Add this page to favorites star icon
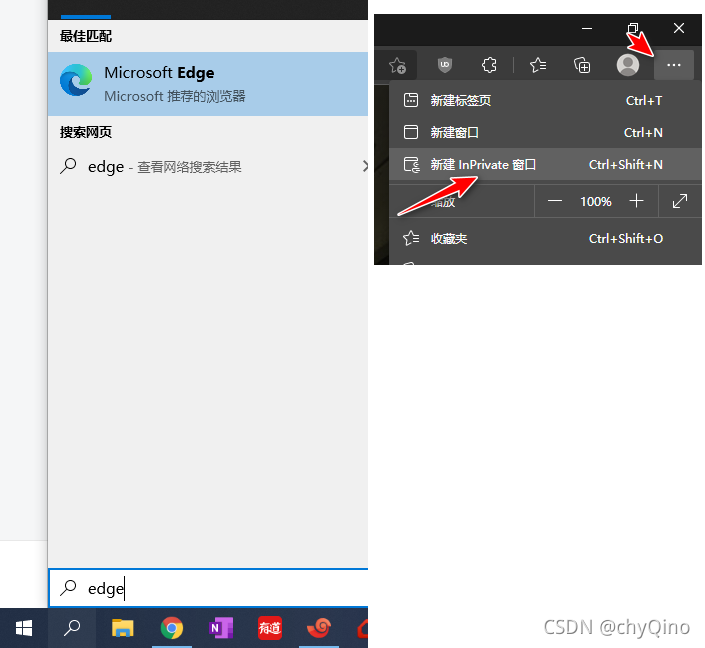This screenshot has height=648, width=705. 397,66
